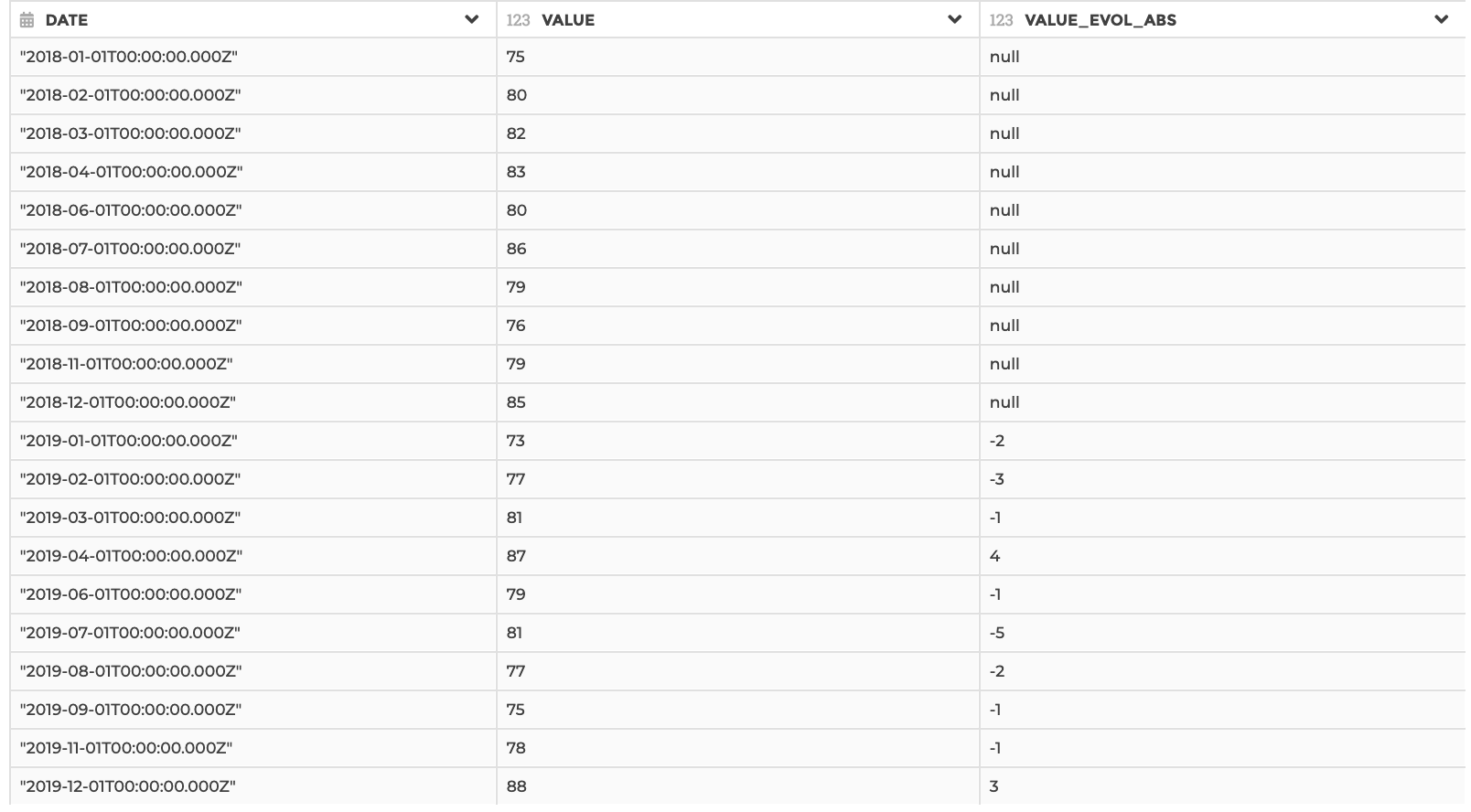Expand the VALUE column chevron menu
The image size is (1471, 812).
pos(955,19)
